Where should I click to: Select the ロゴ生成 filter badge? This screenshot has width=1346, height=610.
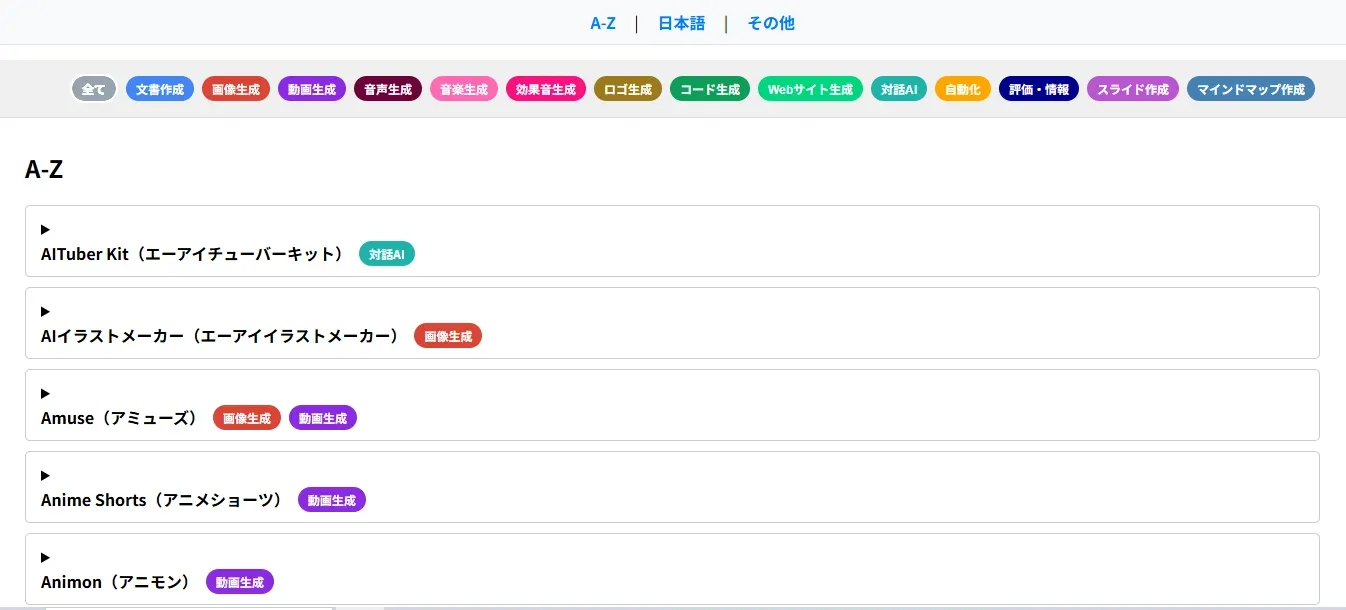(x=627, y=88)
